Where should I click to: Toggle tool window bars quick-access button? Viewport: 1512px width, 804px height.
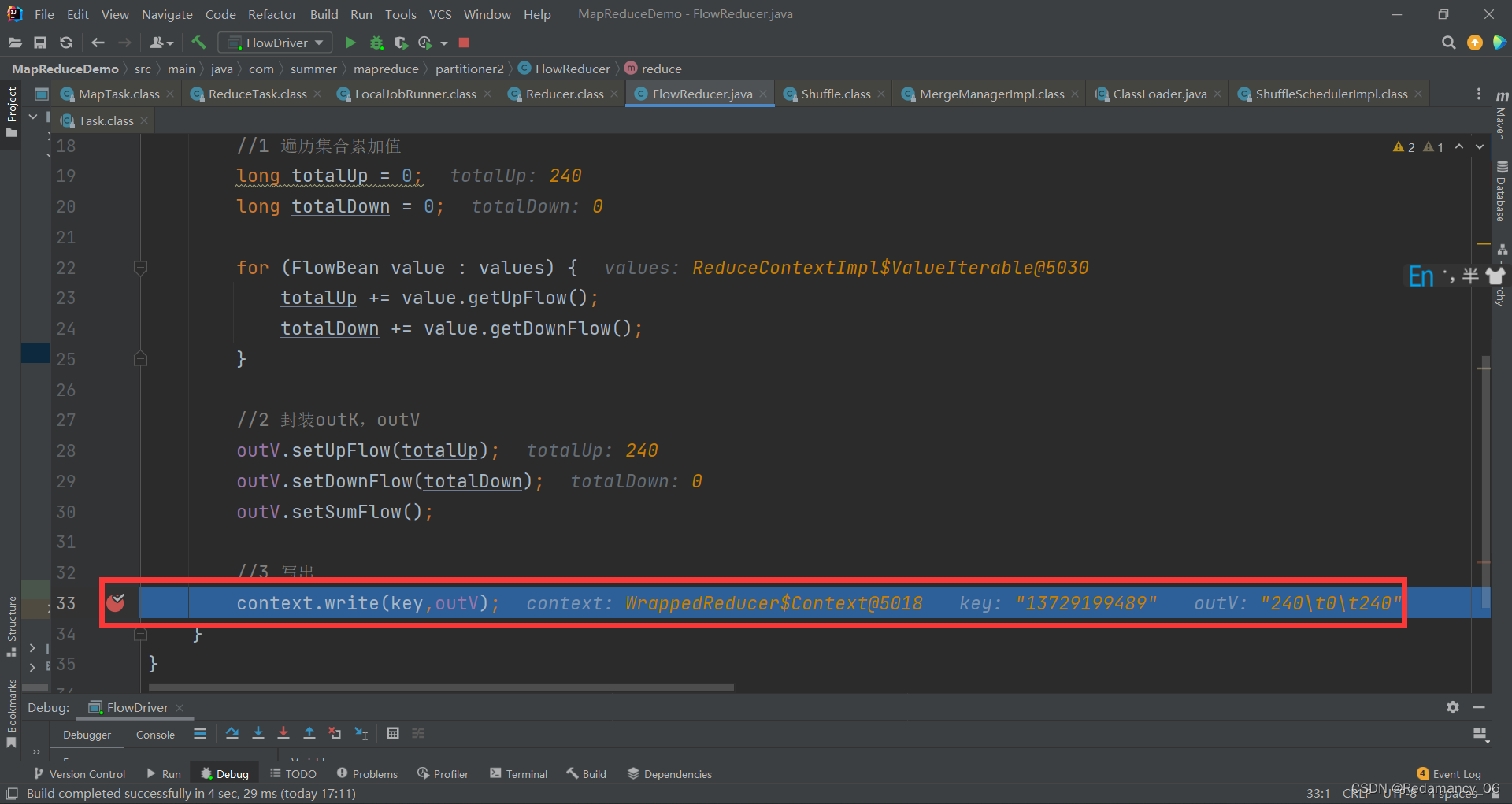(x=12, y=794)
